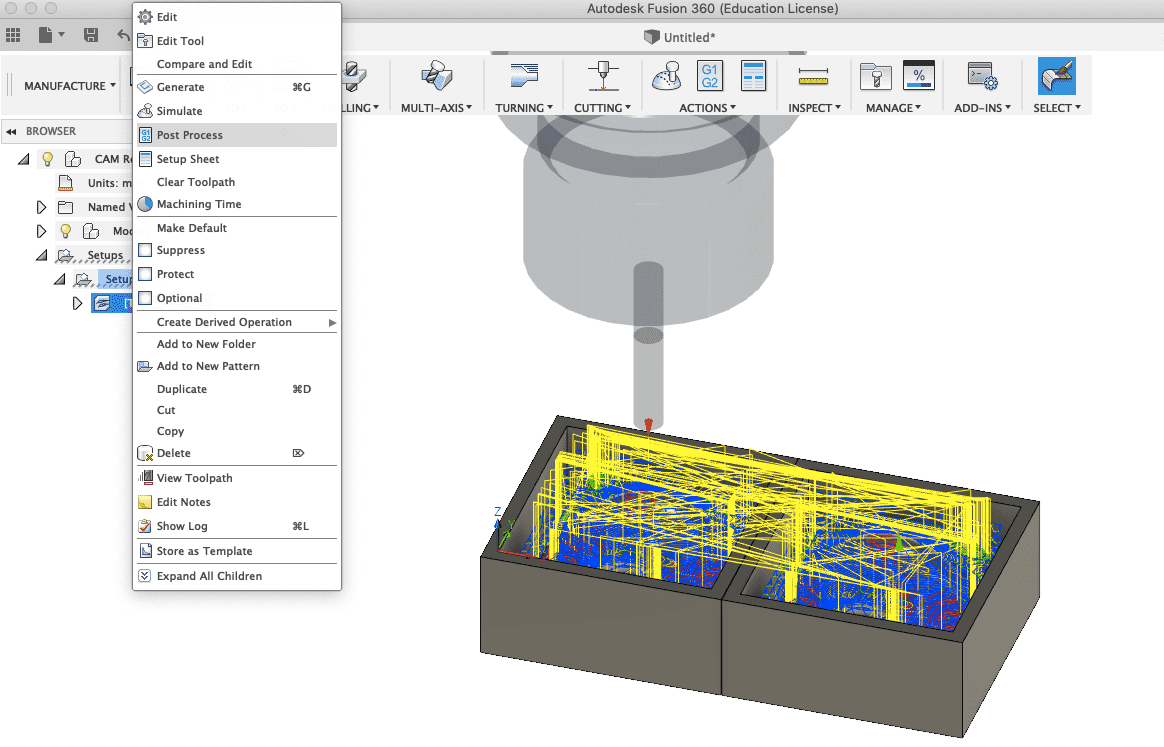Expand the Named Views tree node
Image resolution: width=1164 pixels, height=747 pixels.
[42, 207]
